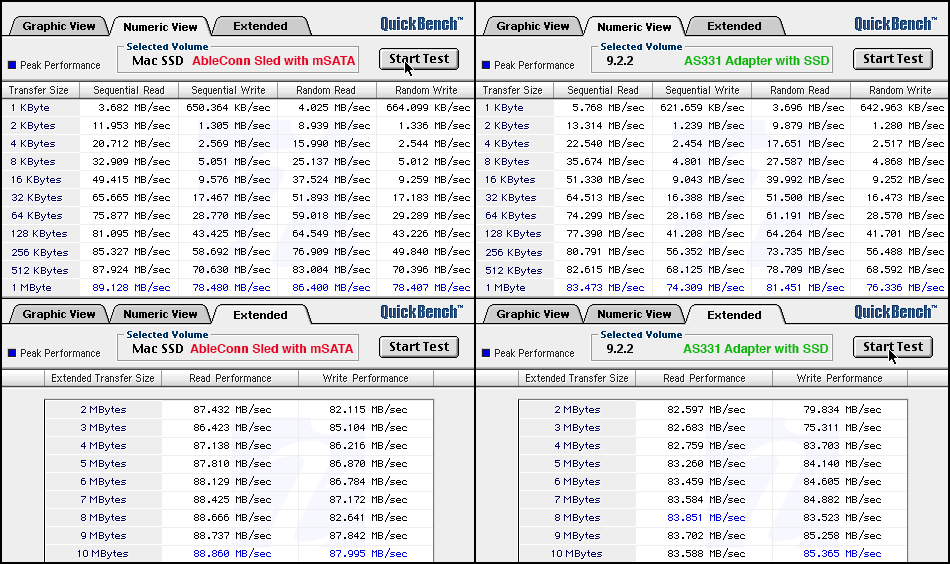Click Read Performance header in Mac SSD extended panel

[230, 378]
